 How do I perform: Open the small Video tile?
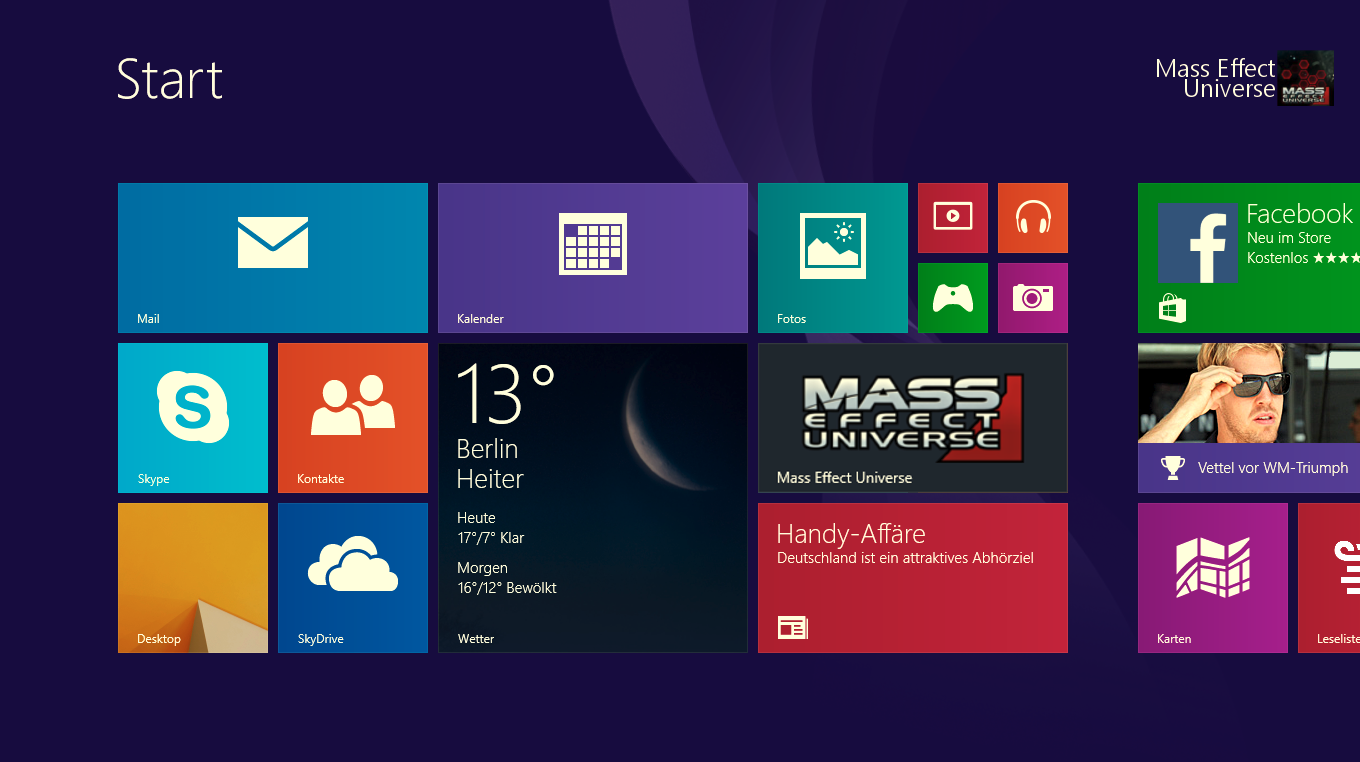952,217
